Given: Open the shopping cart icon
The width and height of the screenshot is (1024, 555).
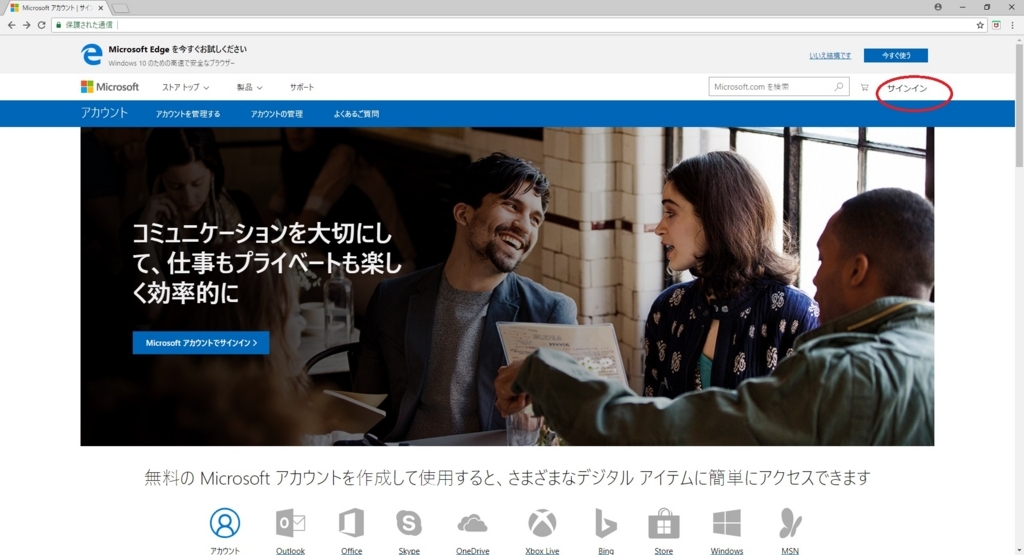Looking at the screenshot, I should tap(864, 87).
